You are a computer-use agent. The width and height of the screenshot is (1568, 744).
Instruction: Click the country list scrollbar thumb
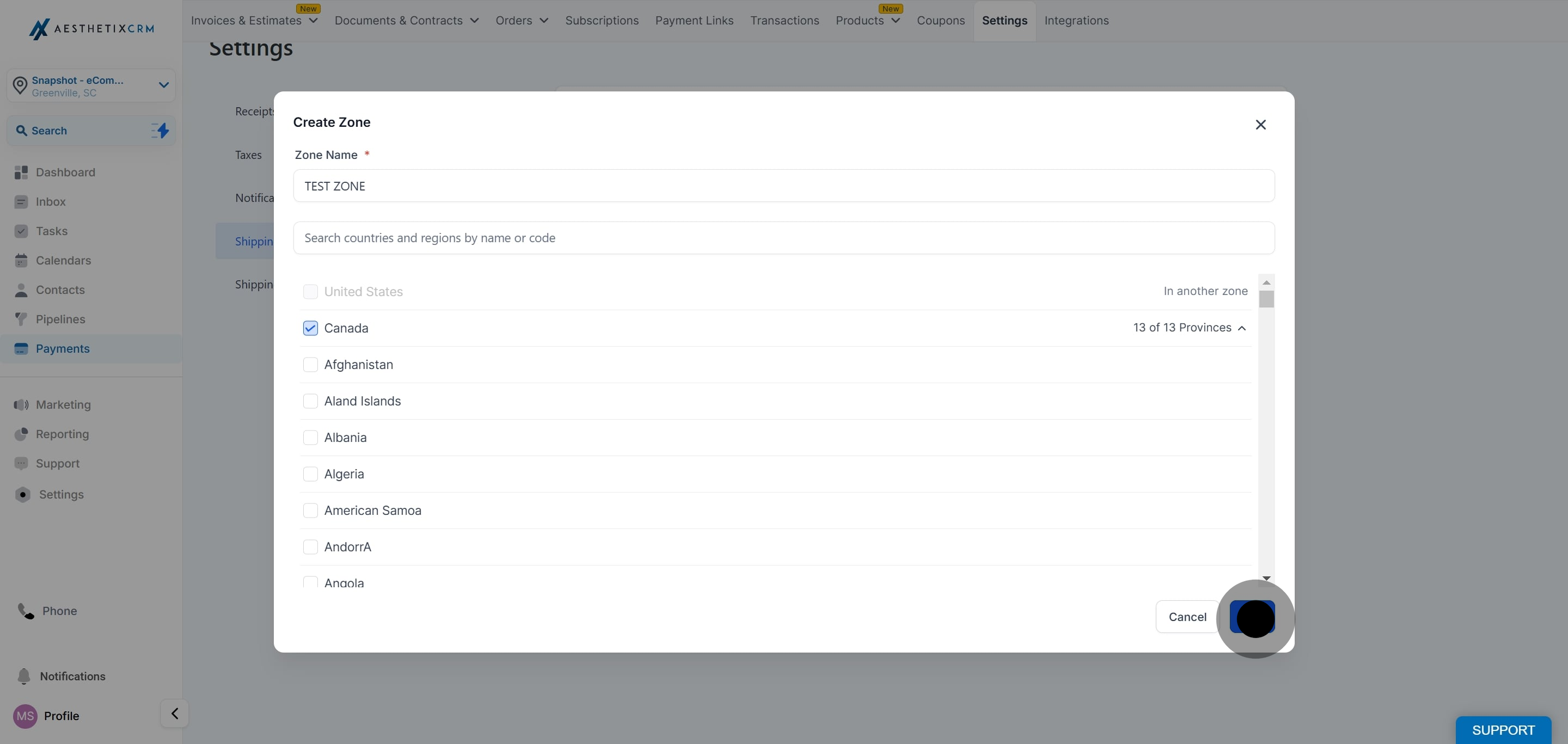(x=1267, y=299)
